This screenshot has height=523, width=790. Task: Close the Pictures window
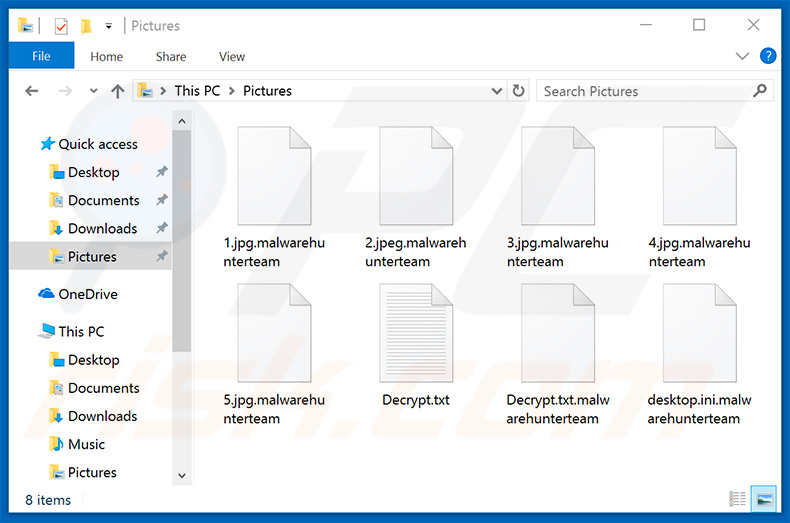[753, 25]
